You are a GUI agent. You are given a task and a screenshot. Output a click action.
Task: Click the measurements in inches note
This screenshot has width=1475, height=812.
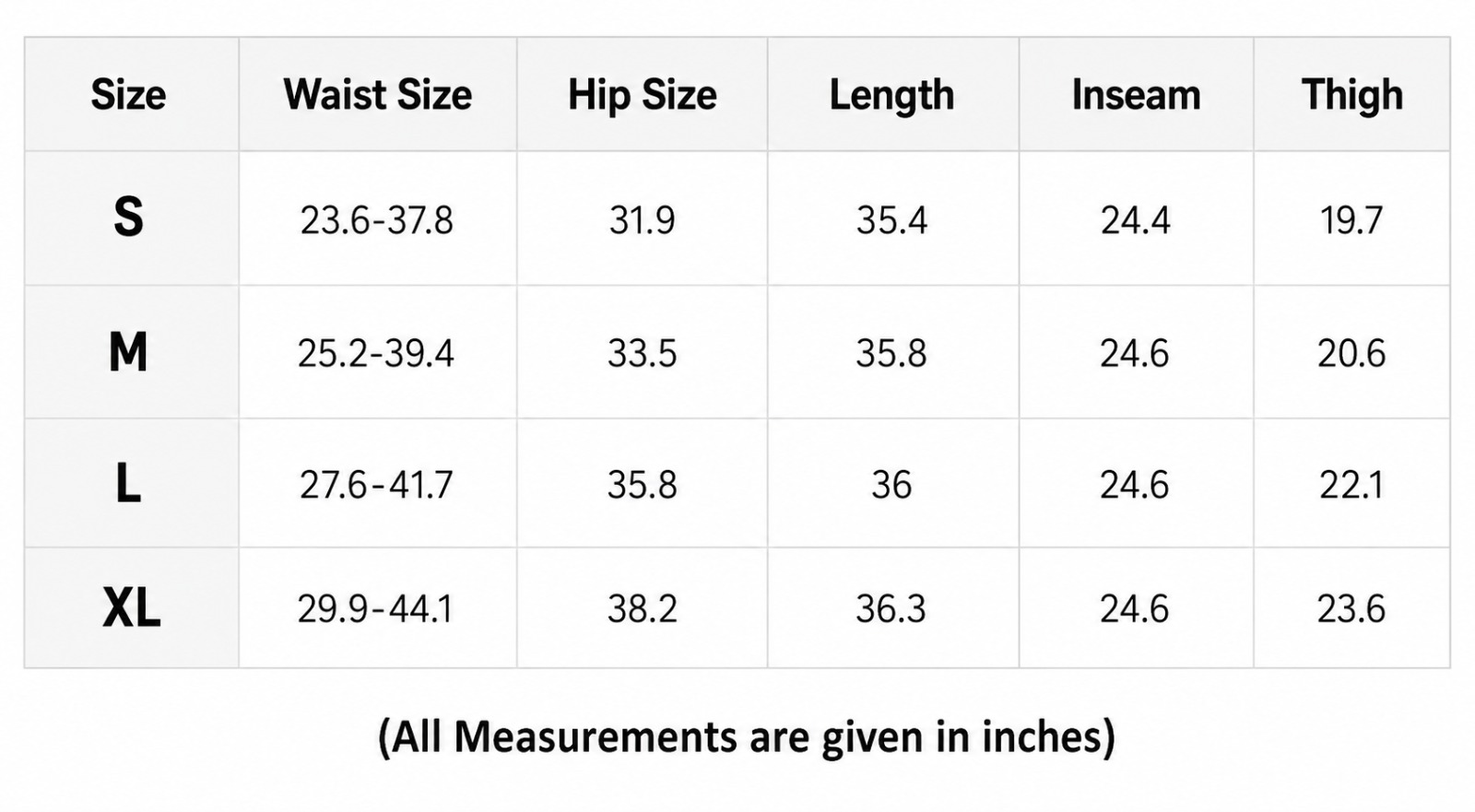tap(747, 736)
